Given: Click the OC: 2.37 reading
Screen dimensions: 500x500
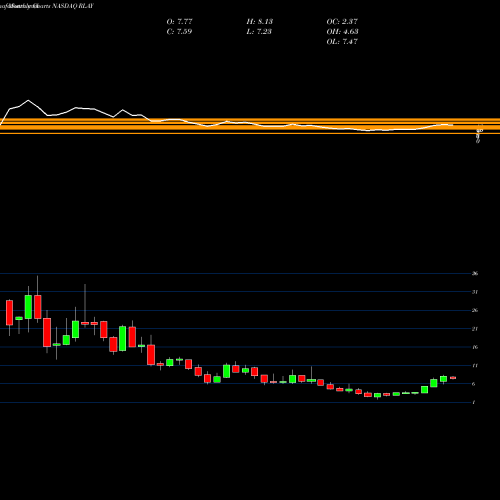Looking at the screenshot, I should (342, 22).
